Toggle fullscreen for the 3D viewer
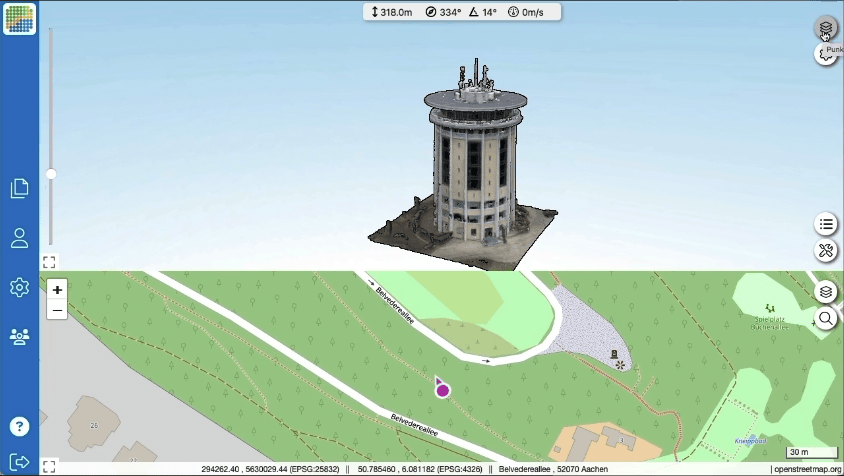This screenshot has width=844, height=476. (49, 262)
